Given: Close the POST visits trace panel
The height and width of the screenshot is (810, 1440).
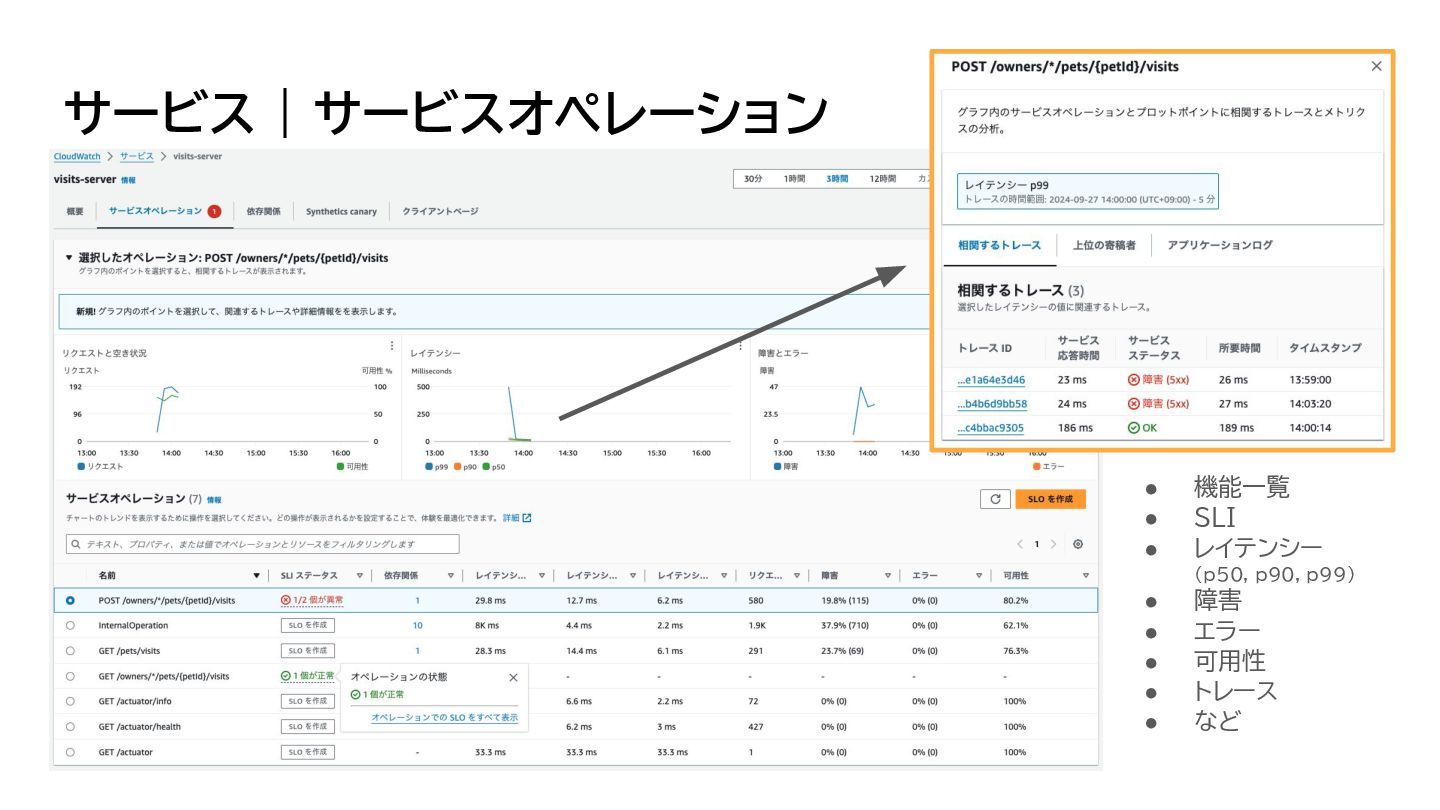Looking at the screenshot, I should (x=1376, y=66).
